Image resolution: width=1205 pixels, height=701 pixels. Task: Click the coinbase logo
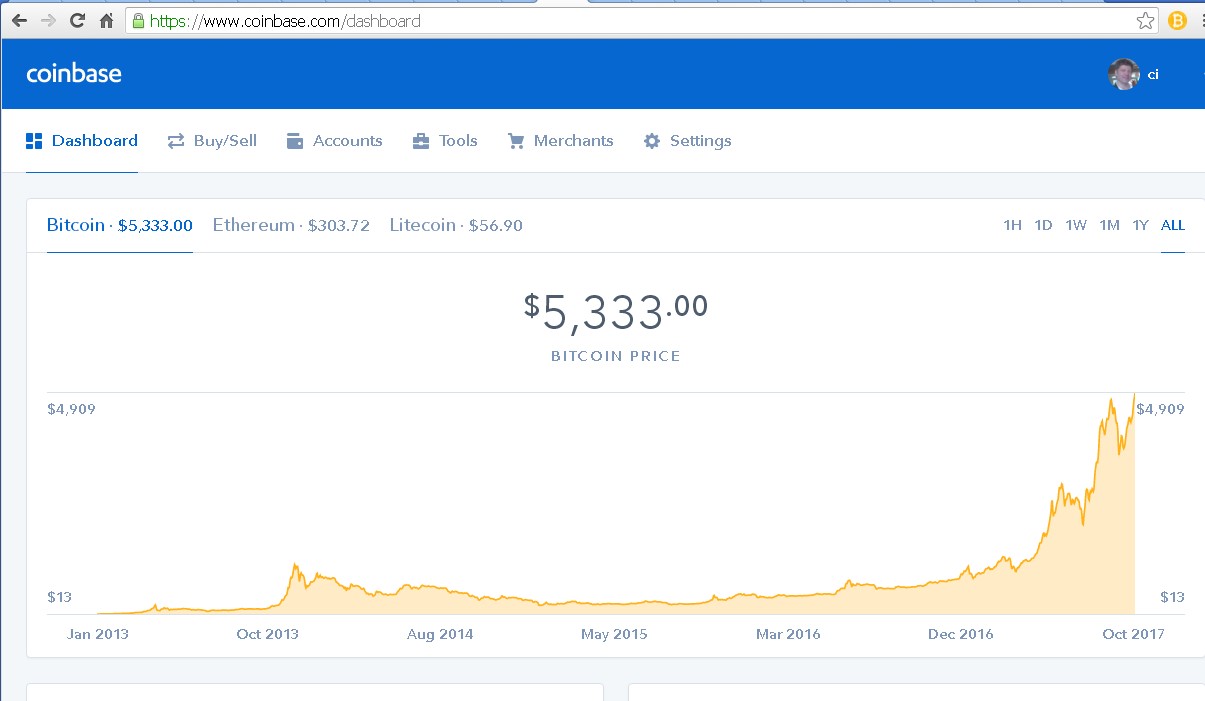coord(74,73)
